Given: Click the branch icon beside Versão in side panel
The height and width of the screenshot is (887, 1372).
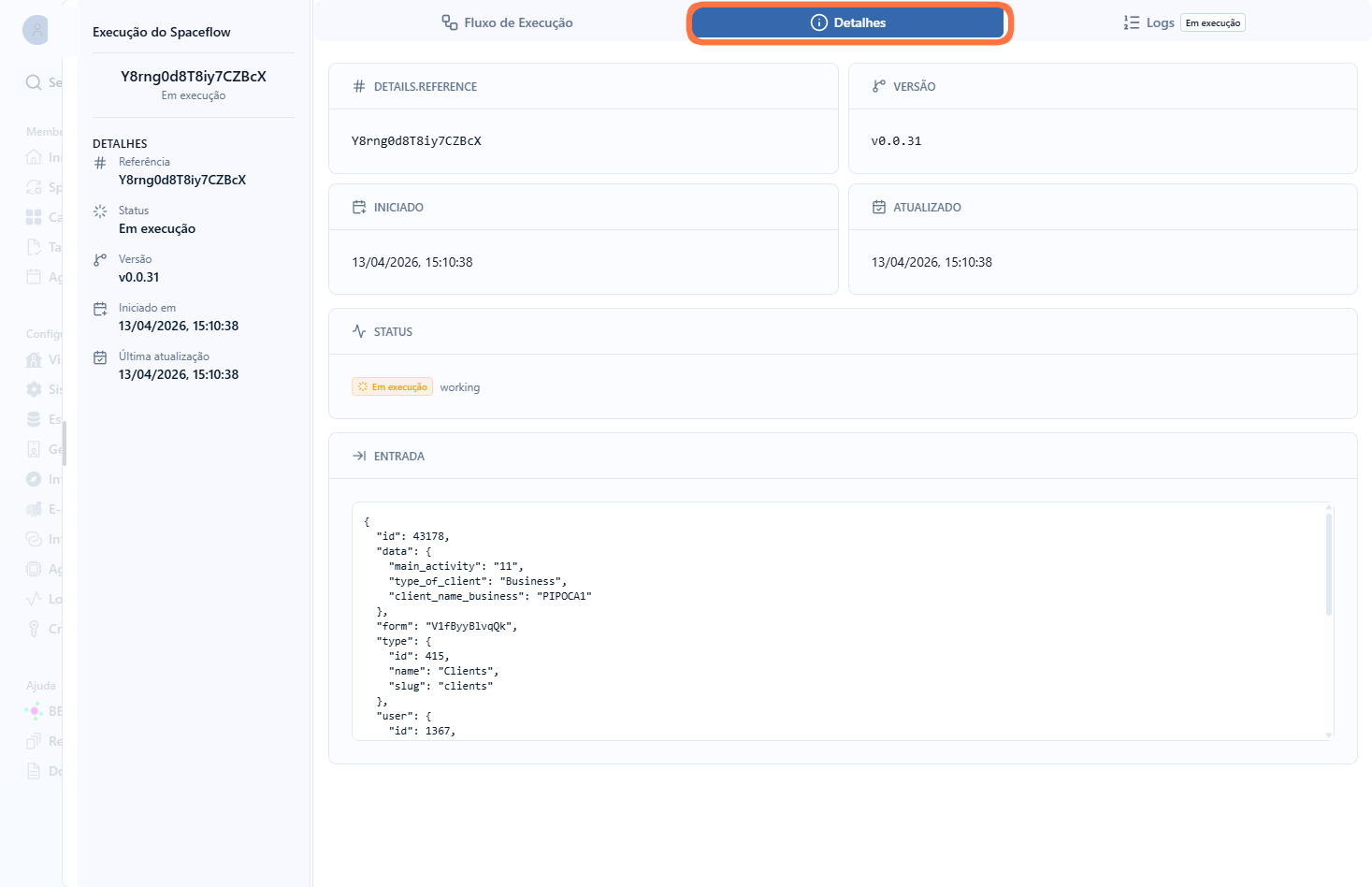Looking at the screenshot, I should pos(100,260).
